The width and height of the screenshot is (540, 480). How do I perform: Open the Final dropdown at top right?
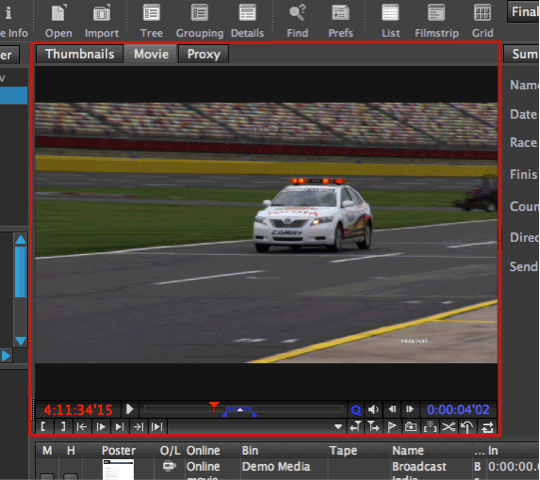click(523, 11)
